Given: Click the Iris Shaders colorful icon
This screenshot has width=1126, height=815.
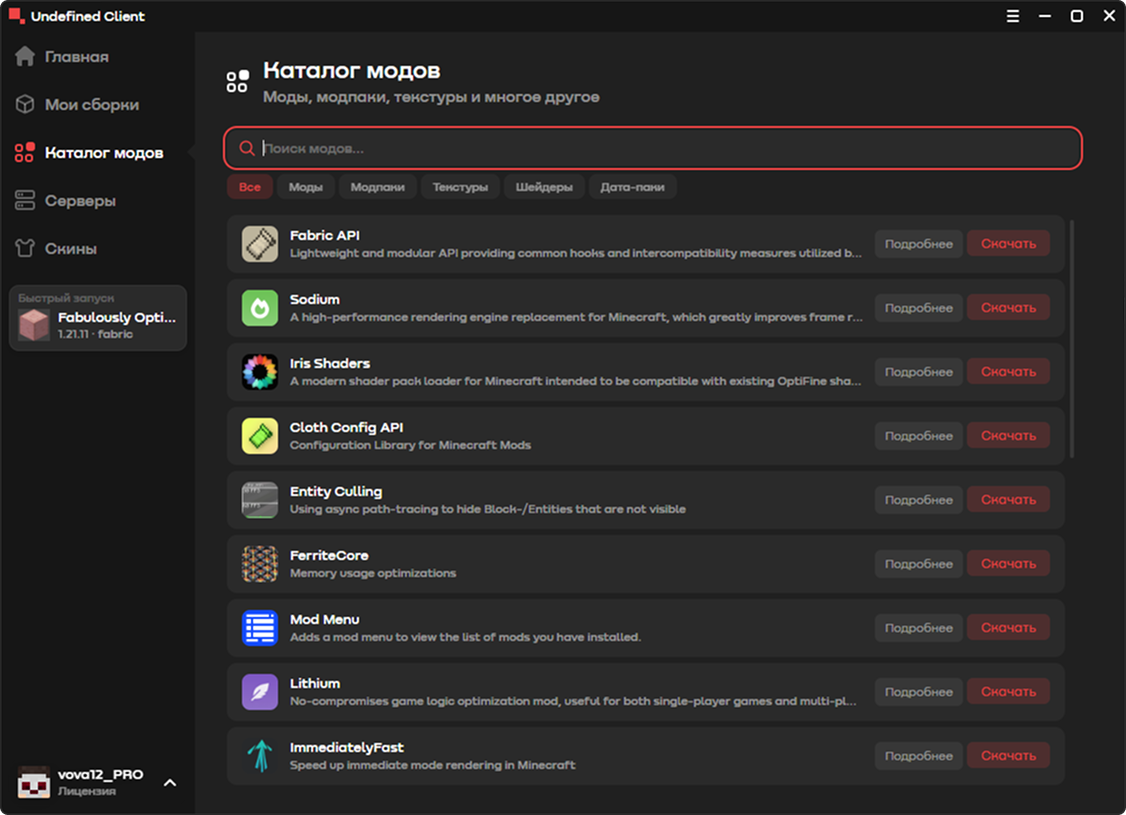Looking at the screenshot, I should tap(260, 372).
